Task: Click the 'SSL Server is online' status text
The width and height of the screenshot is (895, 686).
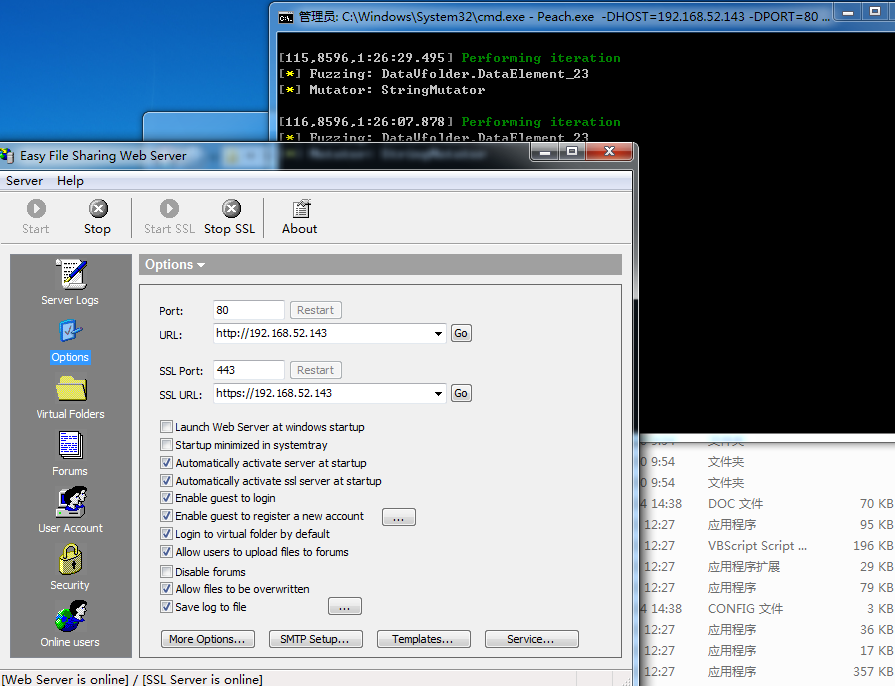Action: pos(202,679)
